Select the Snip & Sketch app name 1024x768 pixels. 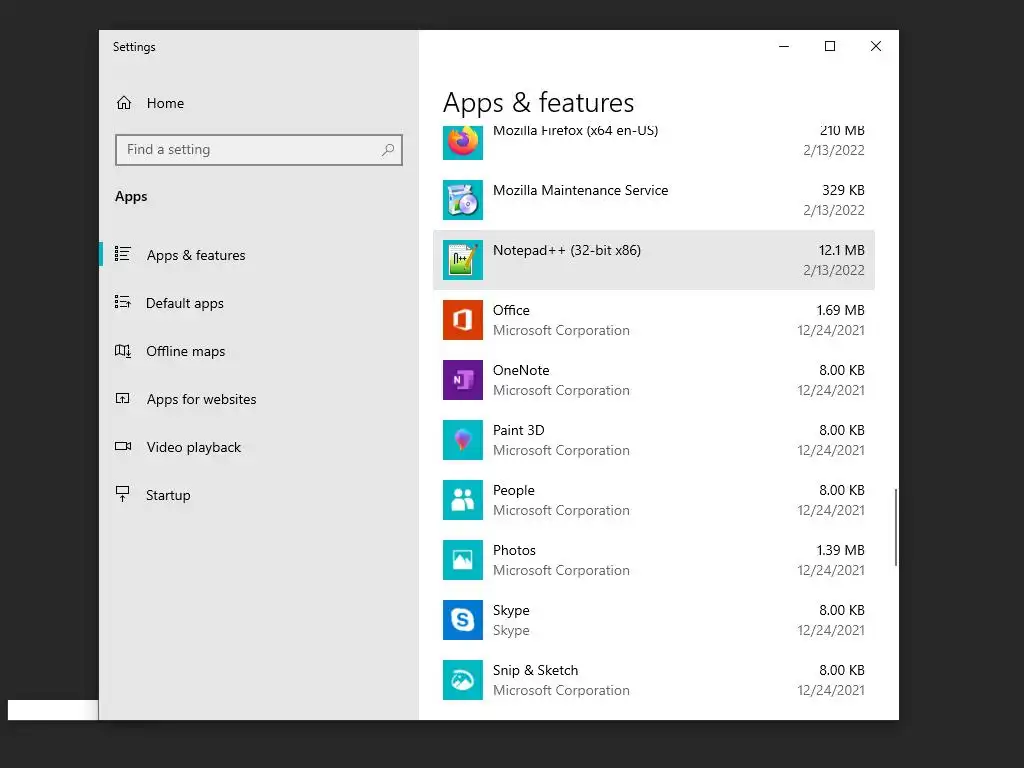[x=536, y=671]
